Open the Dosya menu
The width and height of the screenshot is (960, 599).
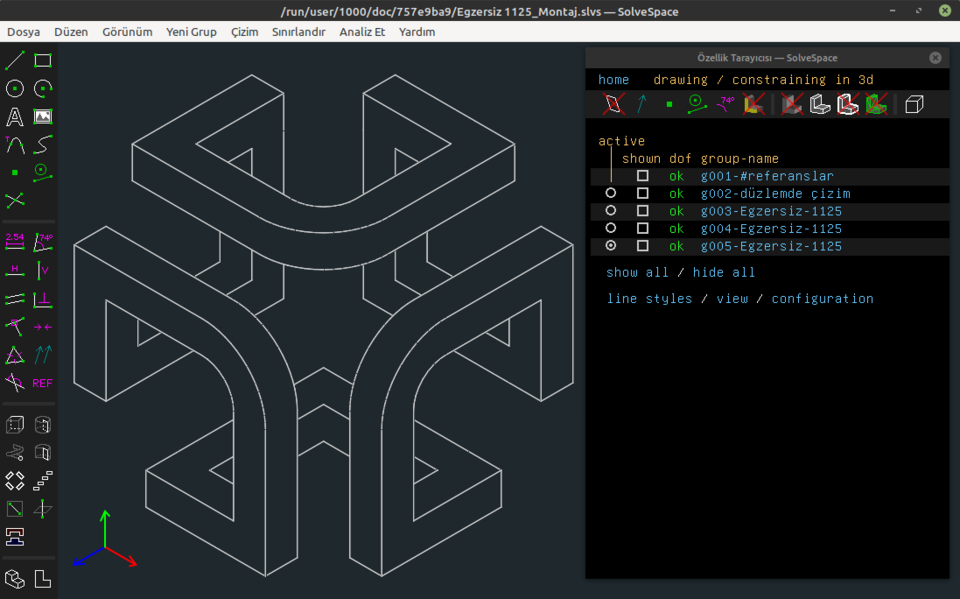pos(24,32)
